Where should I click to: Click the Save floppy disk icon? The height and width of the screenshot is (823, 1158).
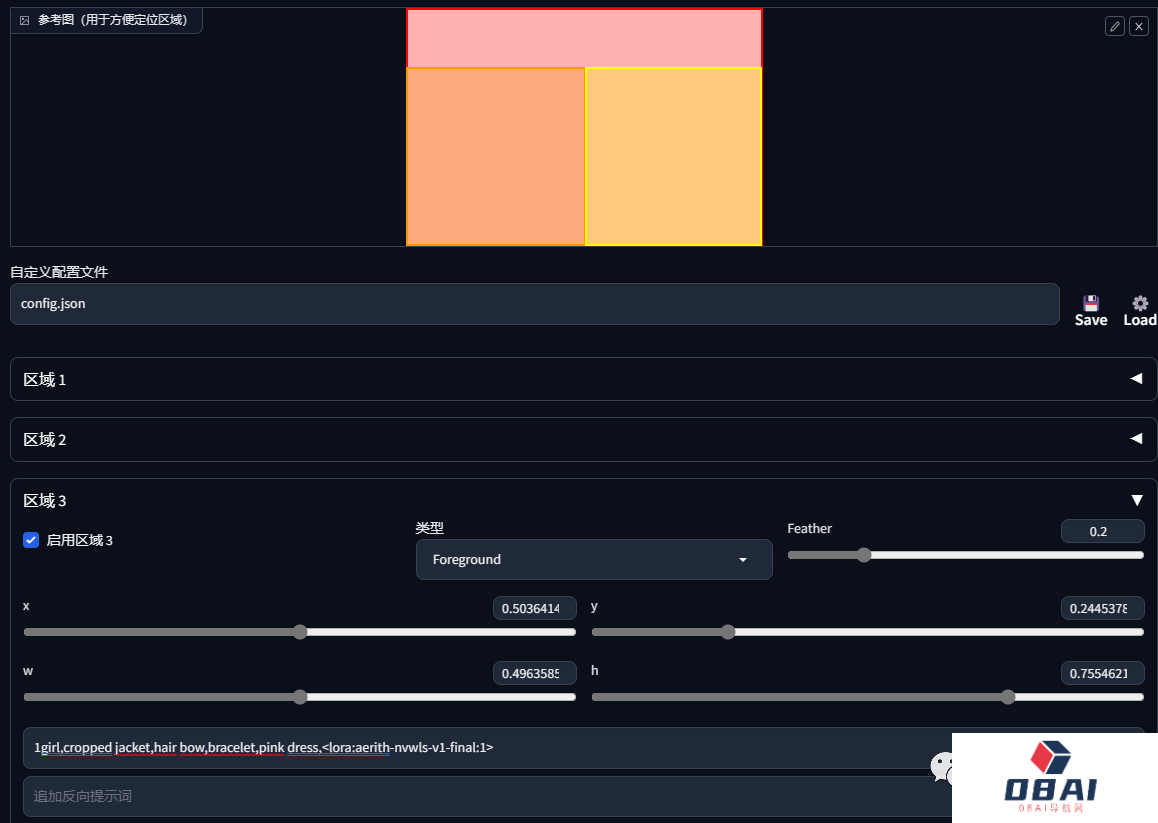[x=1090, y=303]
